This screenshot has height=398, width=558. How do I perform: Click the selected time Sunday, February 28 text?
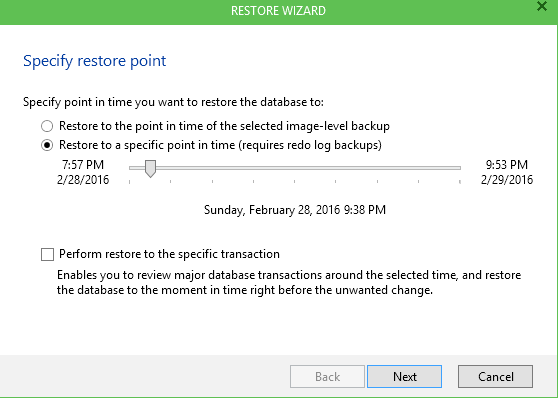(295, 210)
